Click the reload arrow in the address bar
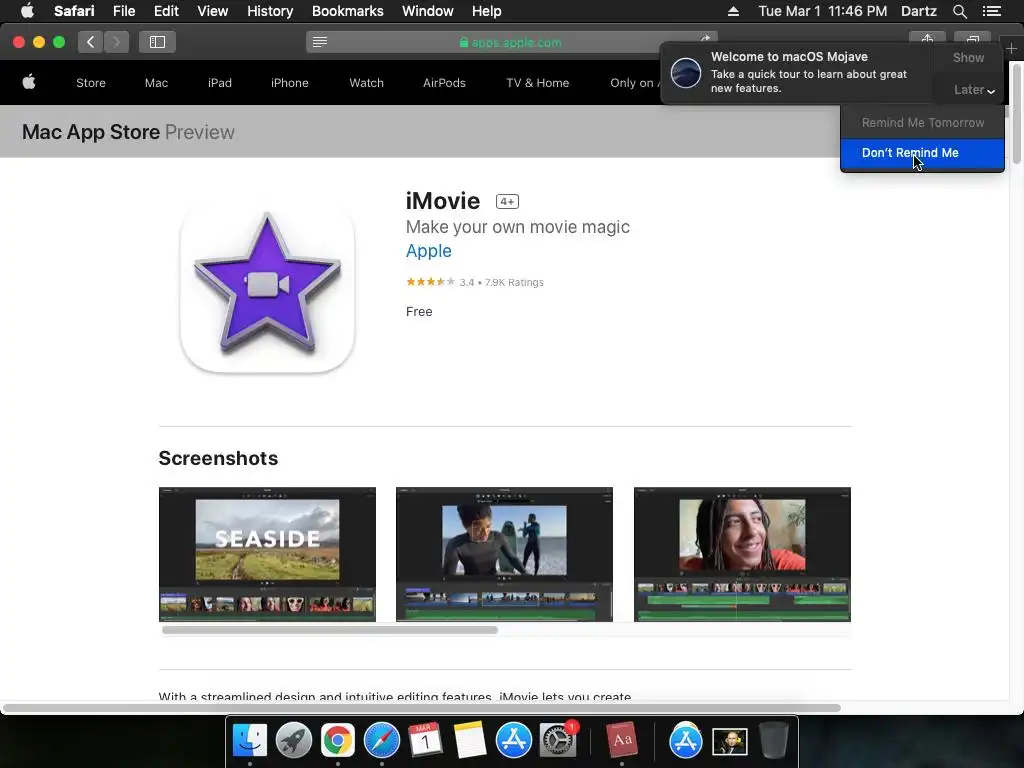This screenshot has width=1024, height=768. 705,38
